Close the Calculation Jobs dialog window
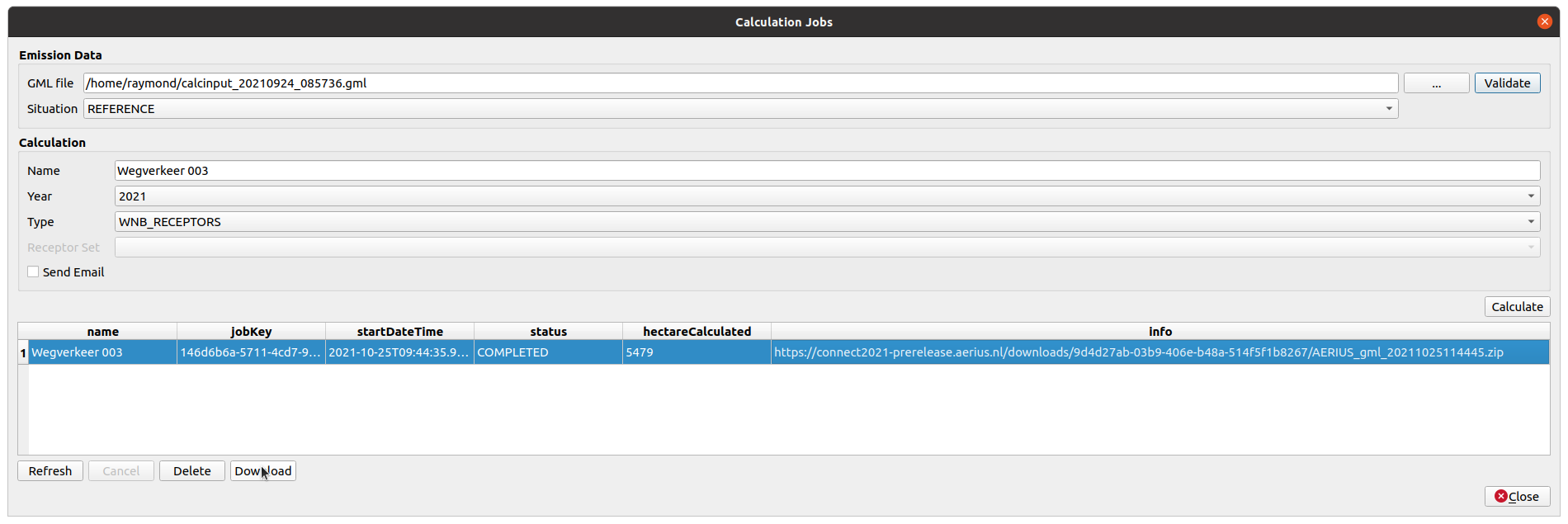Viewport: 1568px width, 524px height. 1544,21
